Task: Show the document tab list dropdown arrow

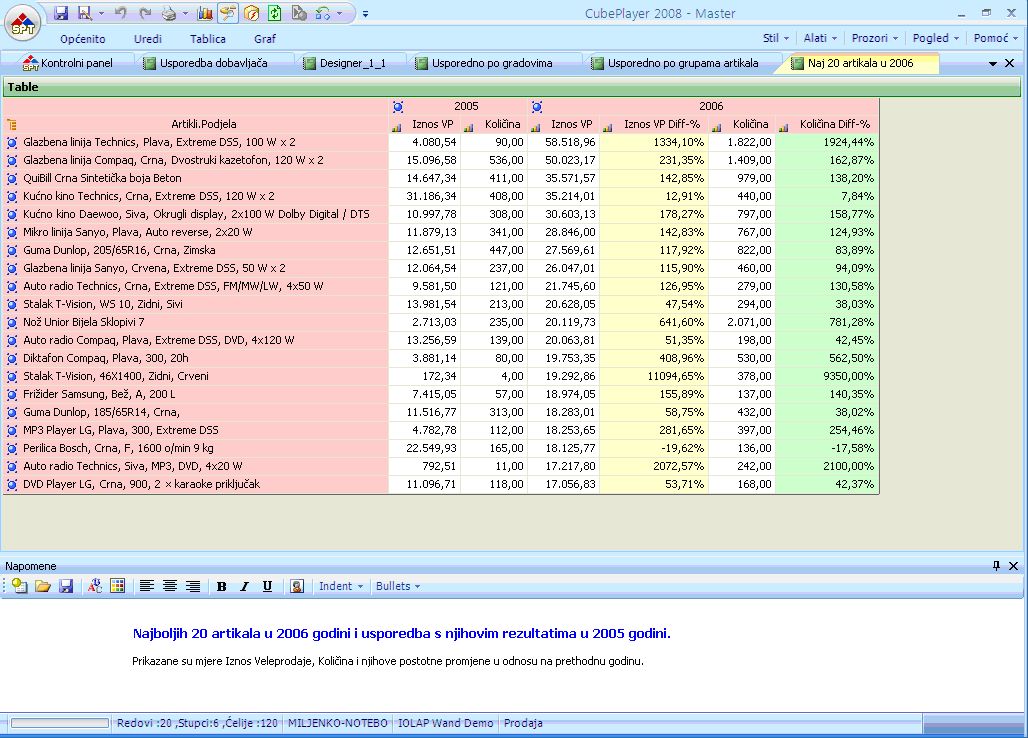Action: pos(993,64)
